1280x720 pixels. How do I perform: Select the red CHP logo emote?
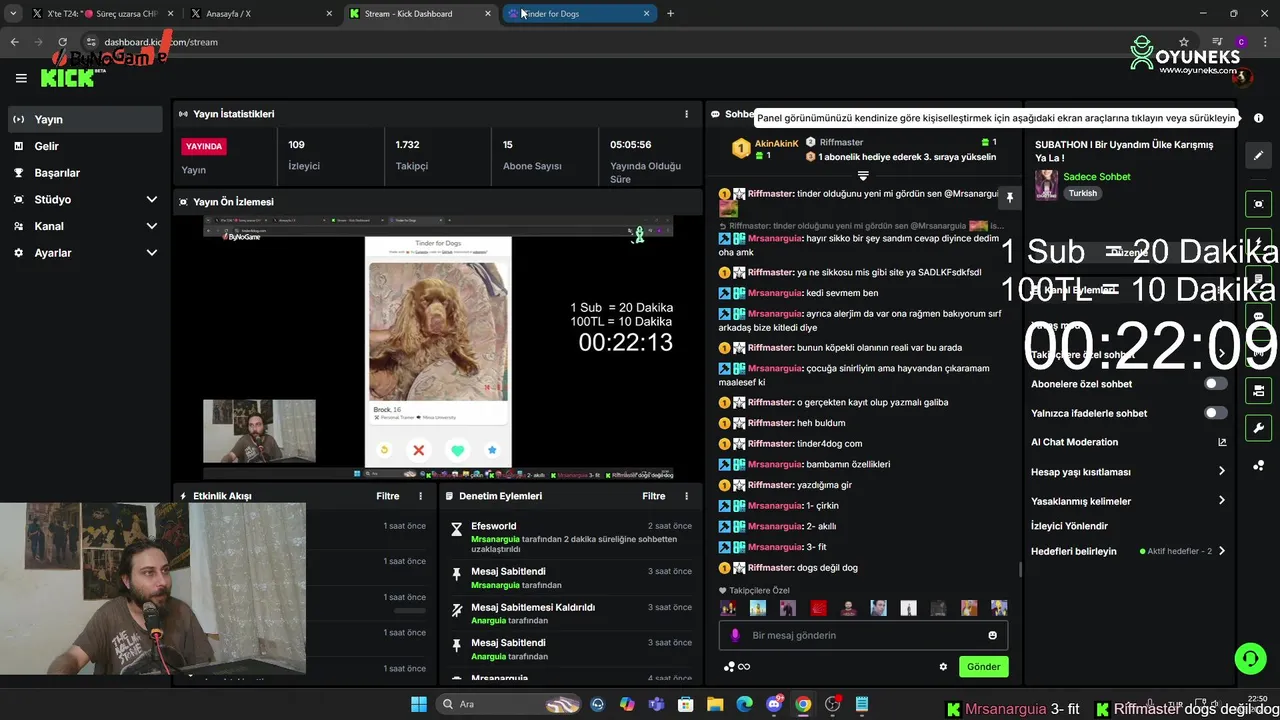(x=818, y=608)
